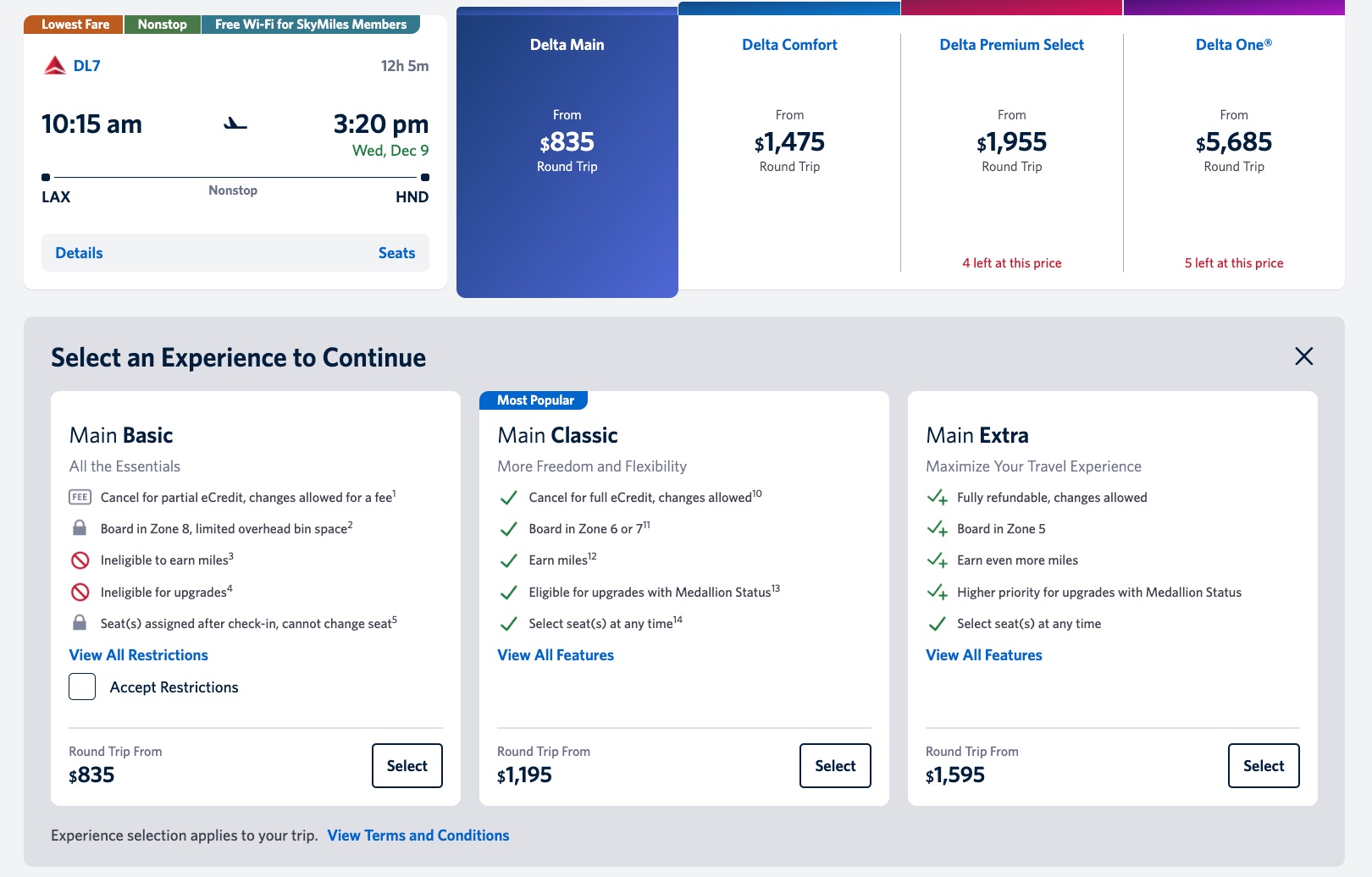1372x877 pixels.
Task: Click the DL7 flight number
Action: (87, 66)
